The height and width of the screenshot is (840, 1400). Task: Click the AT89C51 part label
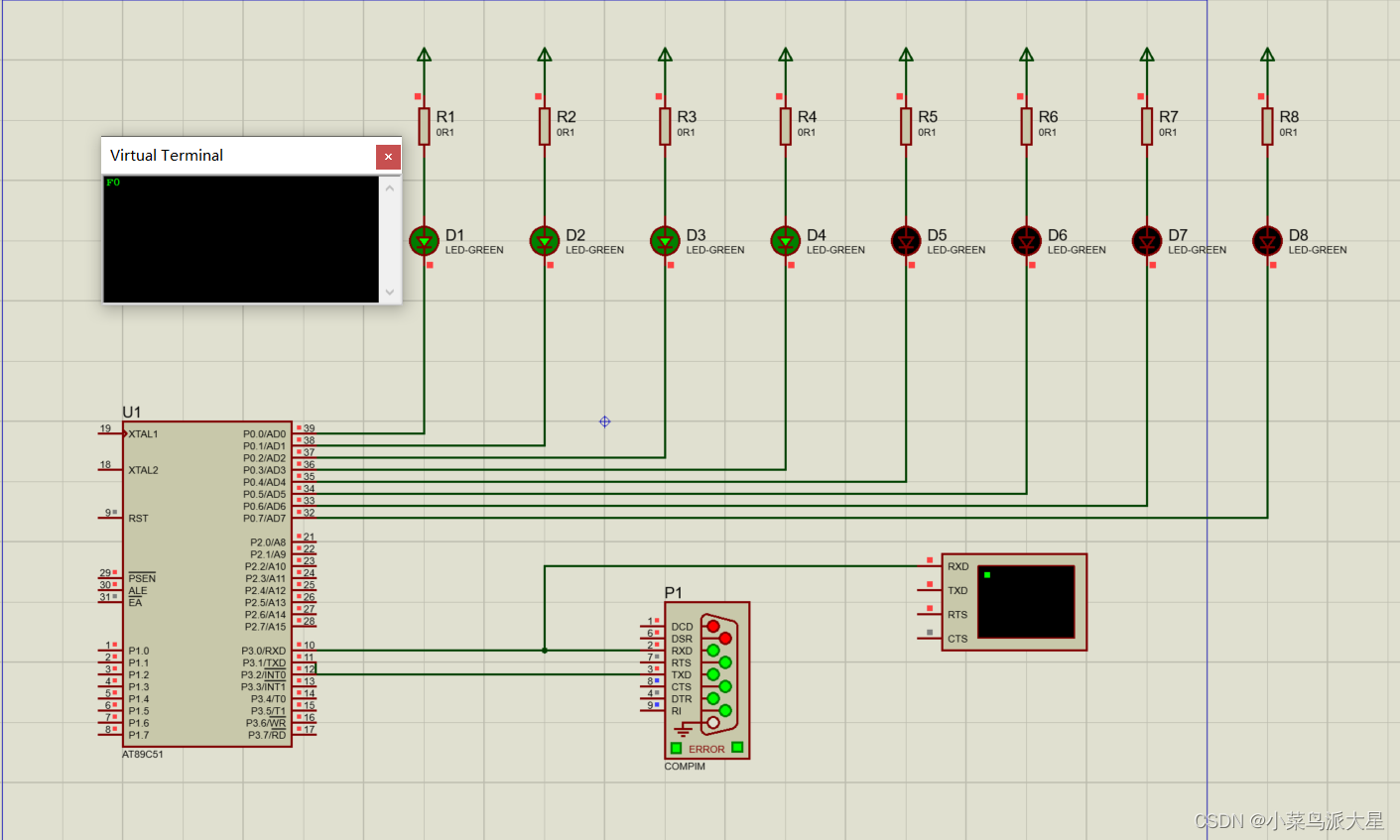point(143,755)
